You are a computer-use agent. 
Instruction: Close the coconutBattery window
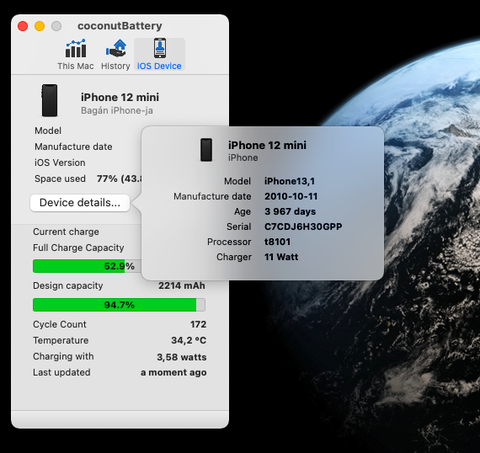tap(23, 26)
